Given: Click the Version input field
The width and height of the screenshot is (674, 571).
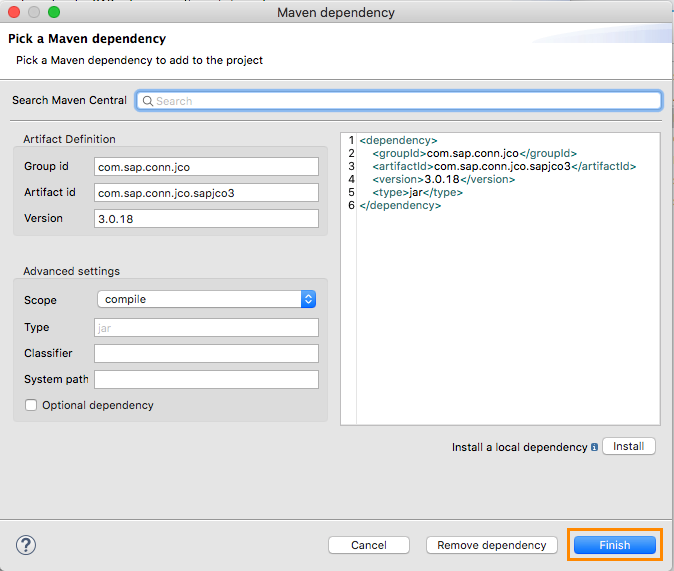Looking at the screenshot, I should (x=206, y=218).
